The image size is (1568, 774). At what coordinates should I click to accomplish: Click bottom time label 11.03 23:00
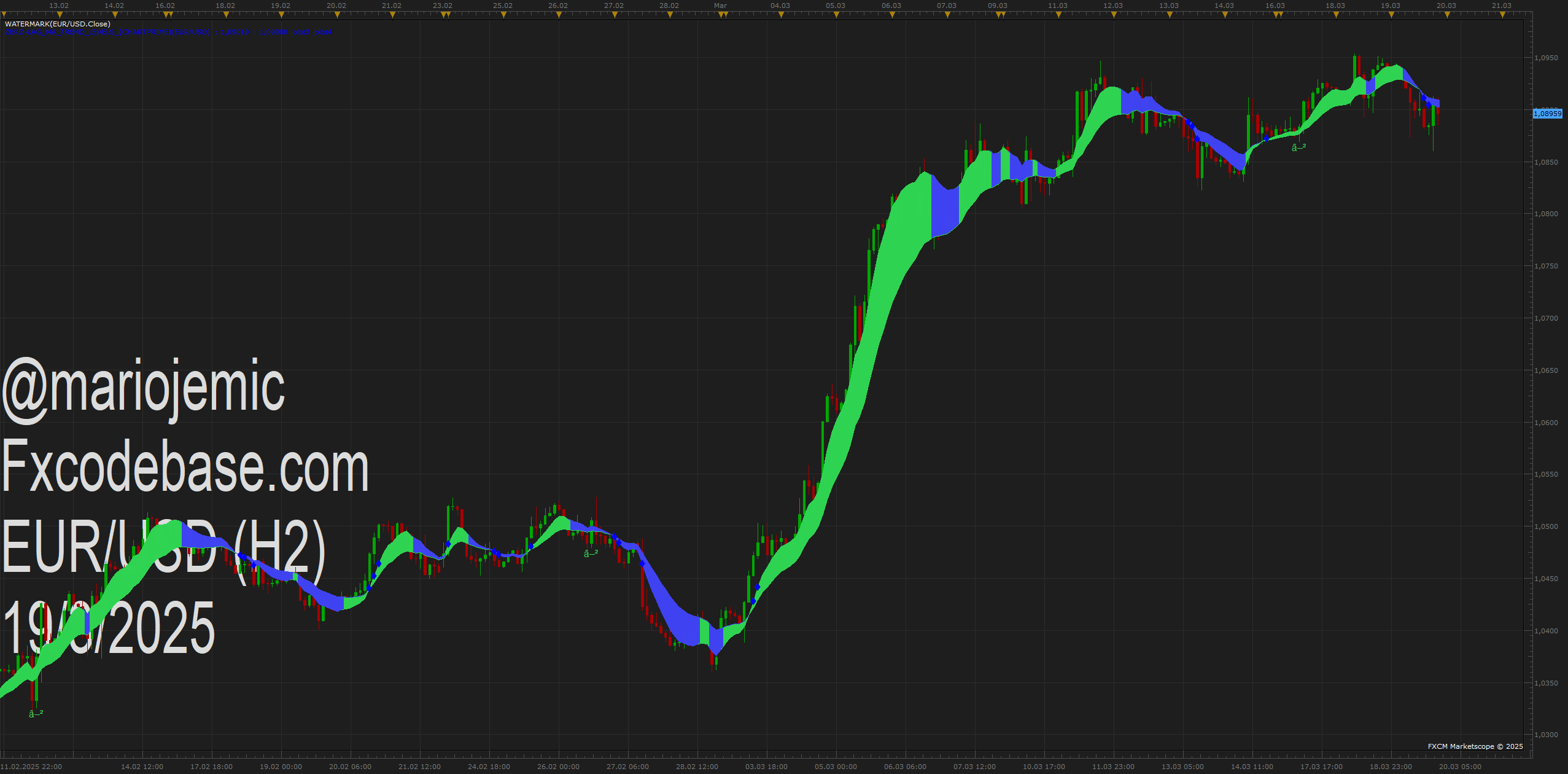point(1113,767)
